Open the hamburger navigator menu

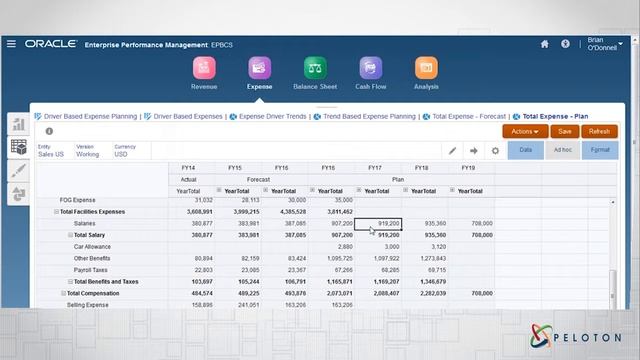[x=11, y=44]
